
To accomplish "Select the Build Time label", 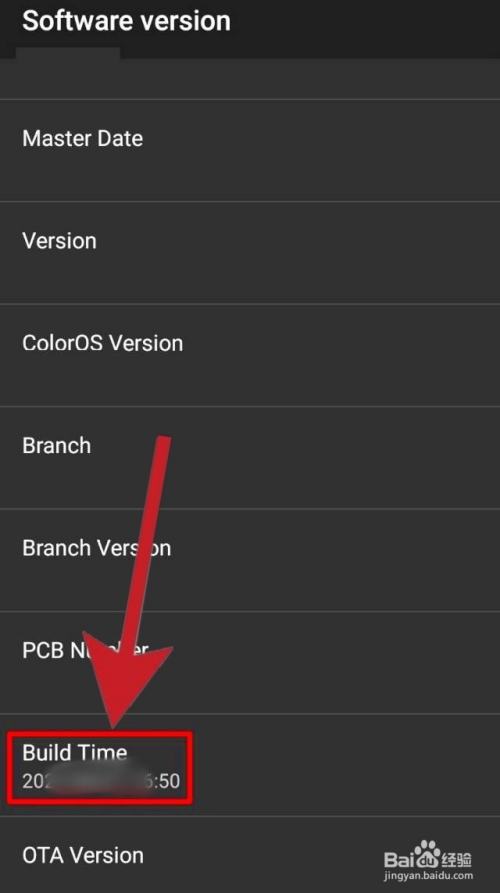I will click(75, 752).
